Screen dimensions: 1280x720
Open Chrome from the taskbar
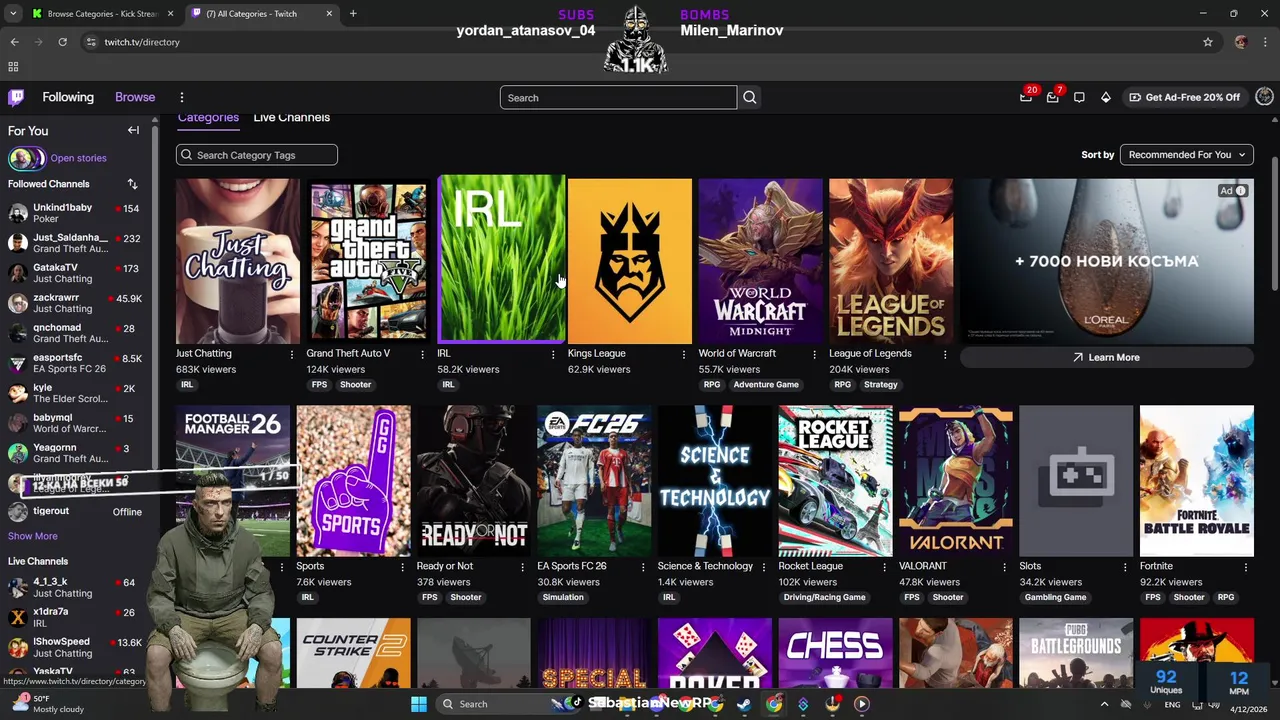pyautogui.click(x=774, y=704)
